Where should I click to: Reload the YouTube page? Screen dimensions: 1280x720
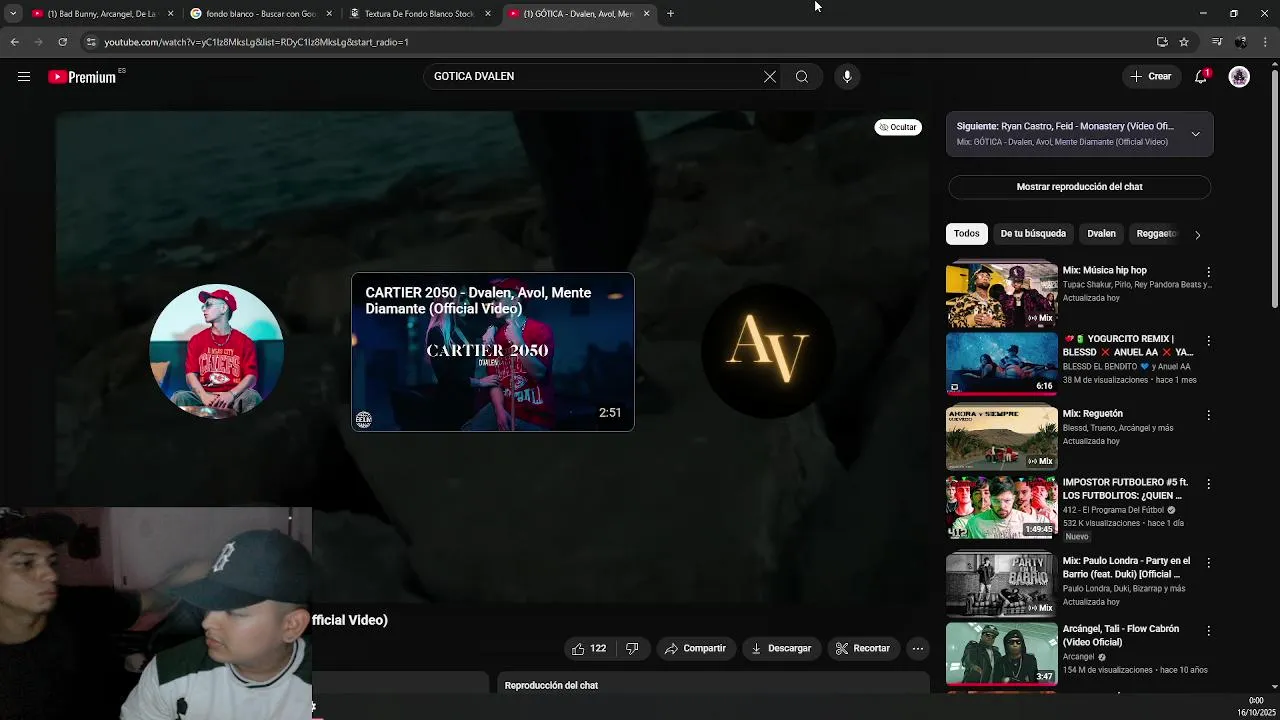click(62, 42)
